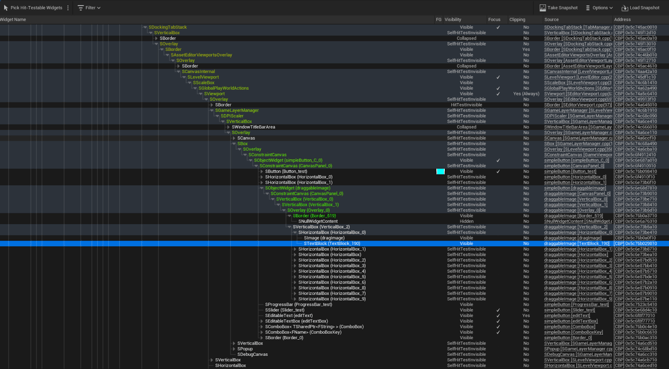Viewport: 669px width, 369px height.
Task: Open source link simpleButton [ComboBoxKey]
Action: pyautogui.click(x=574, y=332)
